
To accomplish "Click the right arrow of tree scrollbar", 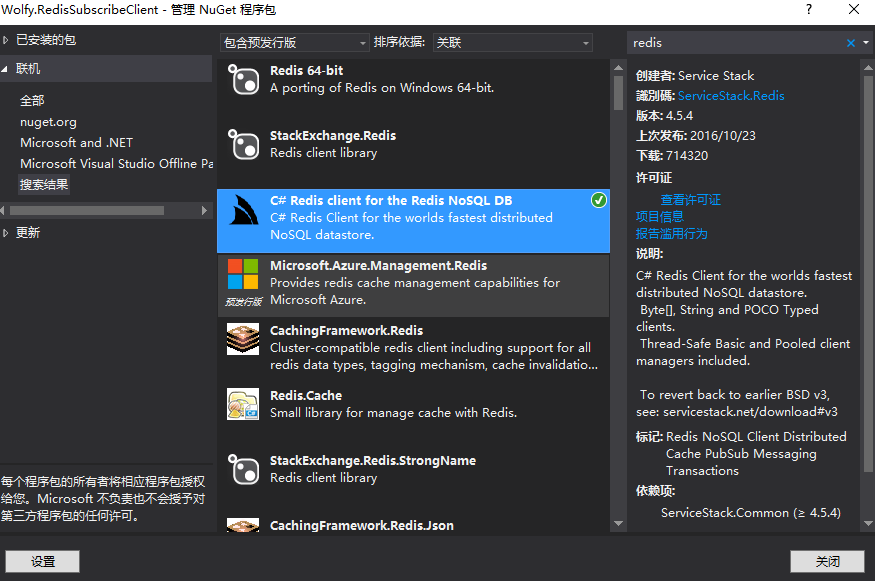I will pos(204,210).
